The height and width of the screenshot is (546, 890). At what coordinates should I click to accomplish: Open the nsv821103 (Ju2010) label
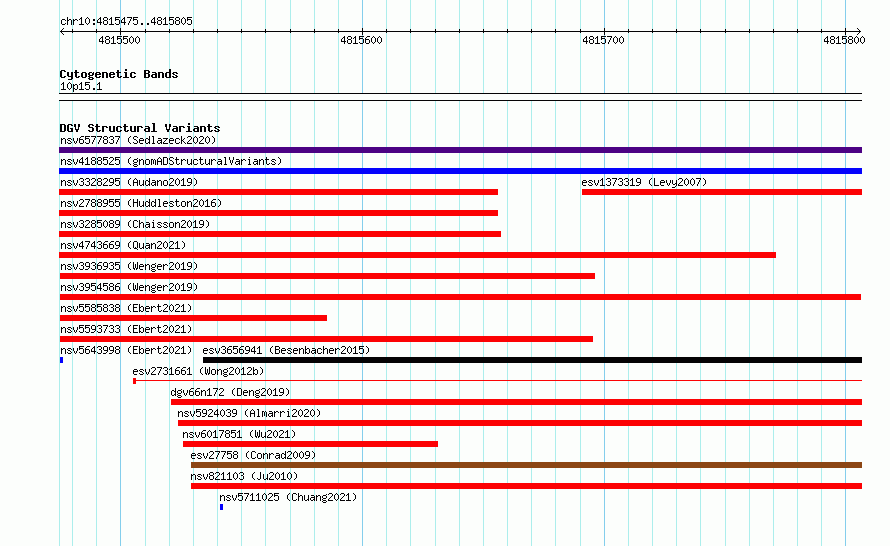pos(244,476)
